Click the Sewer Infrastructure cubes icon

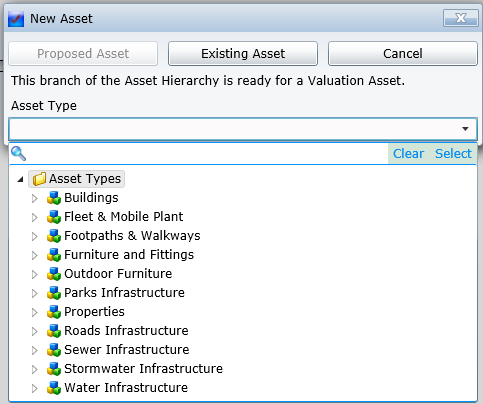(54, 350)
